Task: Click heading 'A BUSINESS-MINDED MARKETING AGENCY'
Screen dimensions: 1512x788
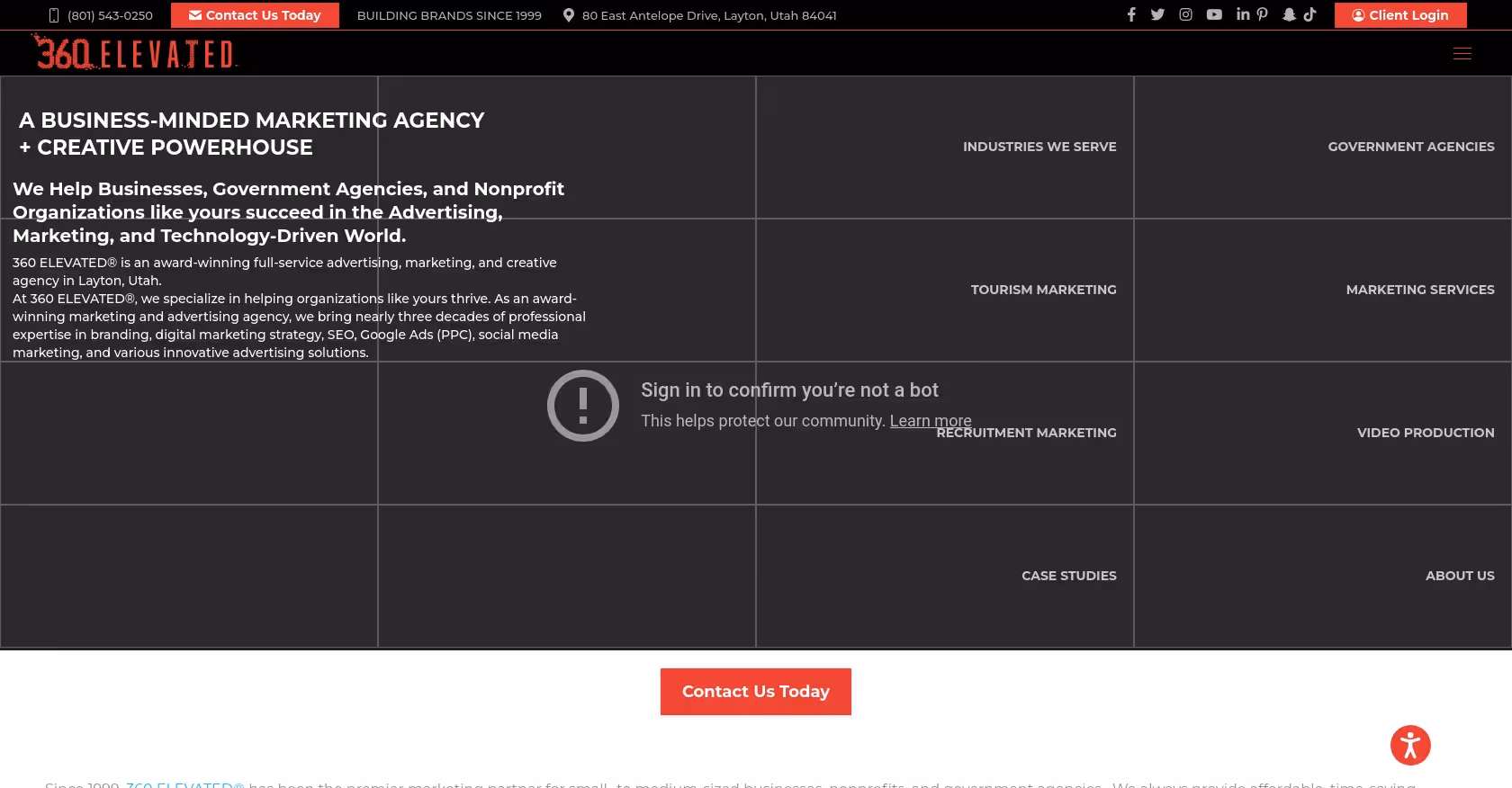Action: 252,121
